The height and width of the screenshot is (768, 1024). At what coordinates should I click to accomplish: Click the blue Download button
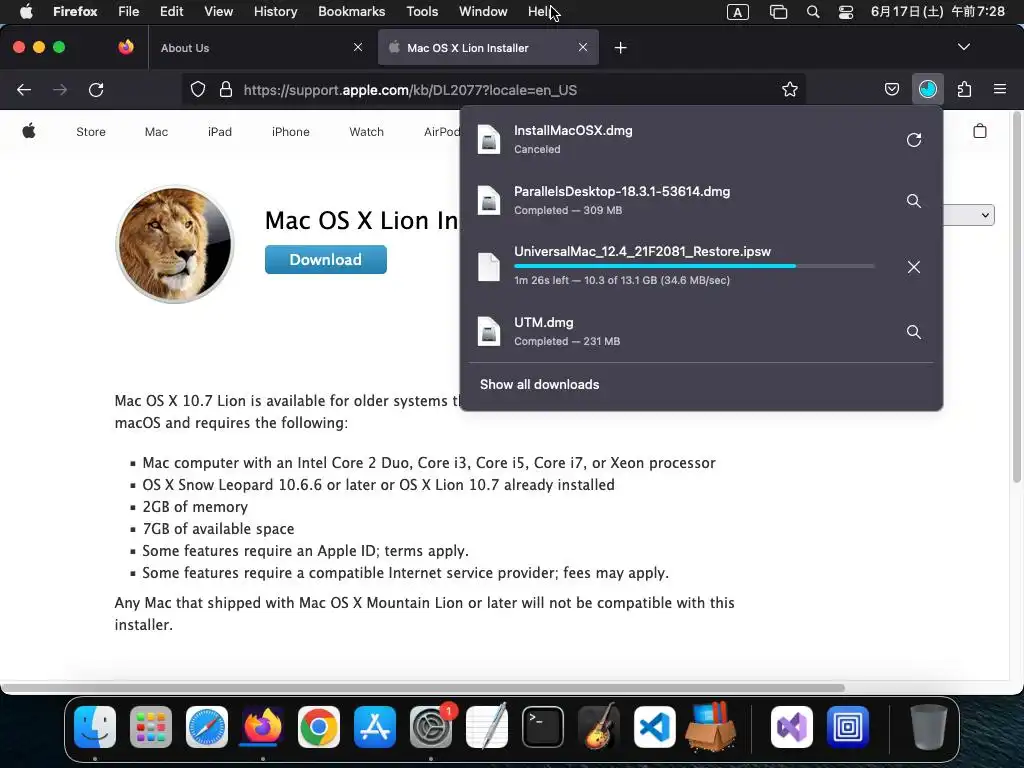click(325, 259)
